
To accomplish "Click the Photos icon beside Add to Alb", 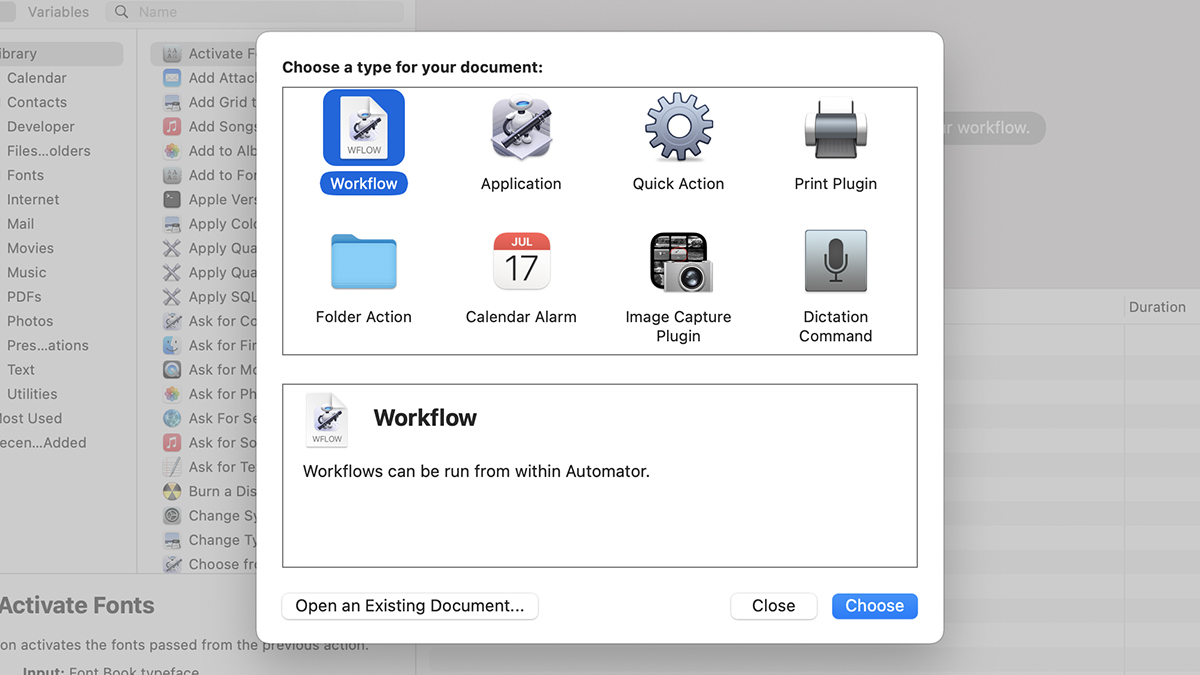I will [x=172, y=151].
